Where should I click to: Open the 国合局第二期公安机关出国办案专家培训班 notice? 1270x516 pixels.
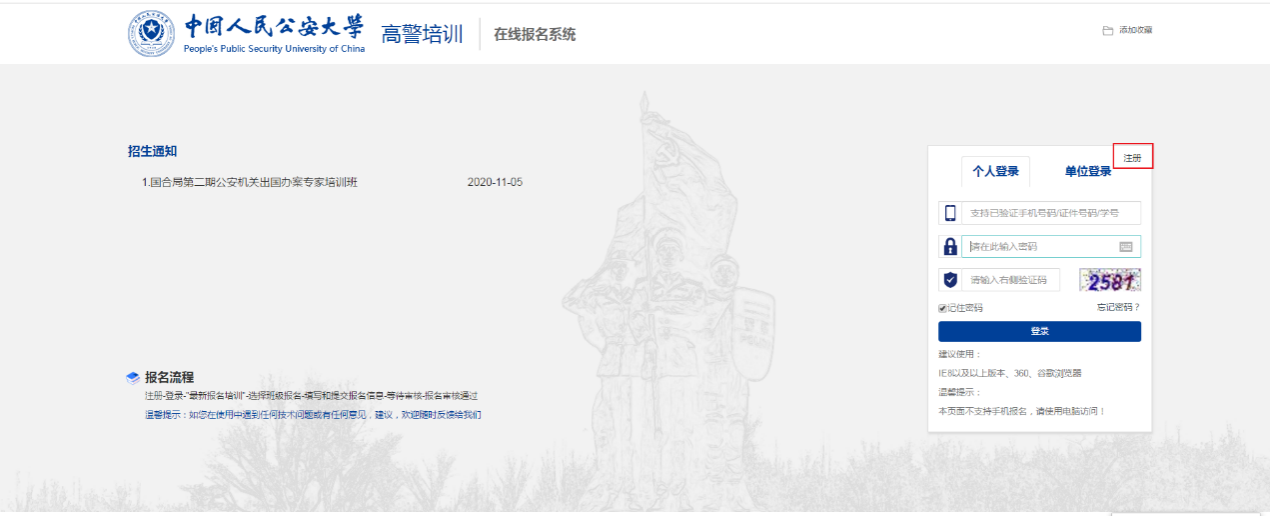coord(252,183)
